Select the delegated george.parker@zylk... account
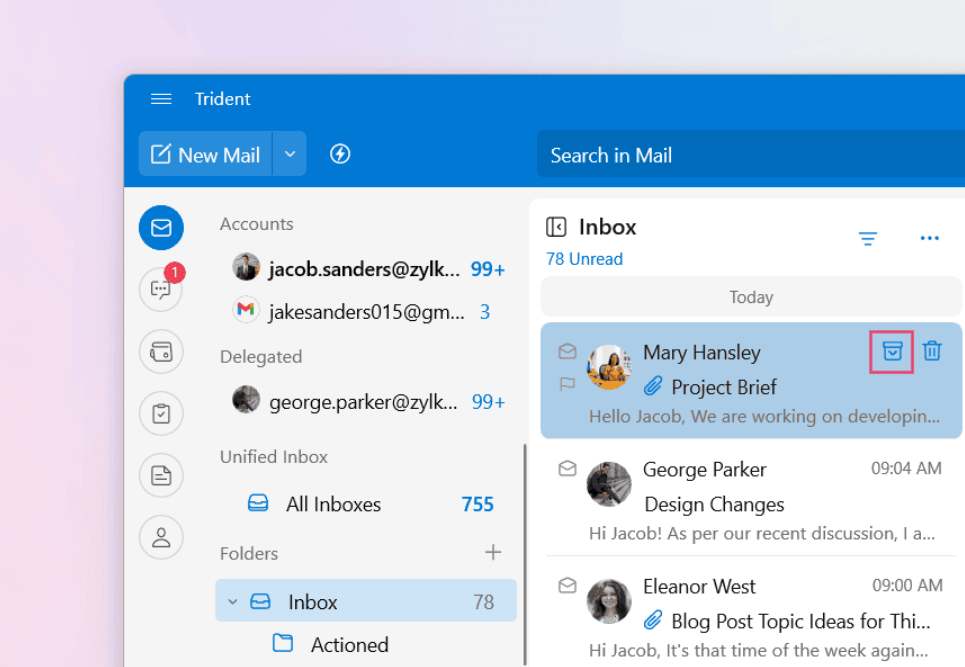The height and width of the screenshot is (667, 965). [368, 401]
